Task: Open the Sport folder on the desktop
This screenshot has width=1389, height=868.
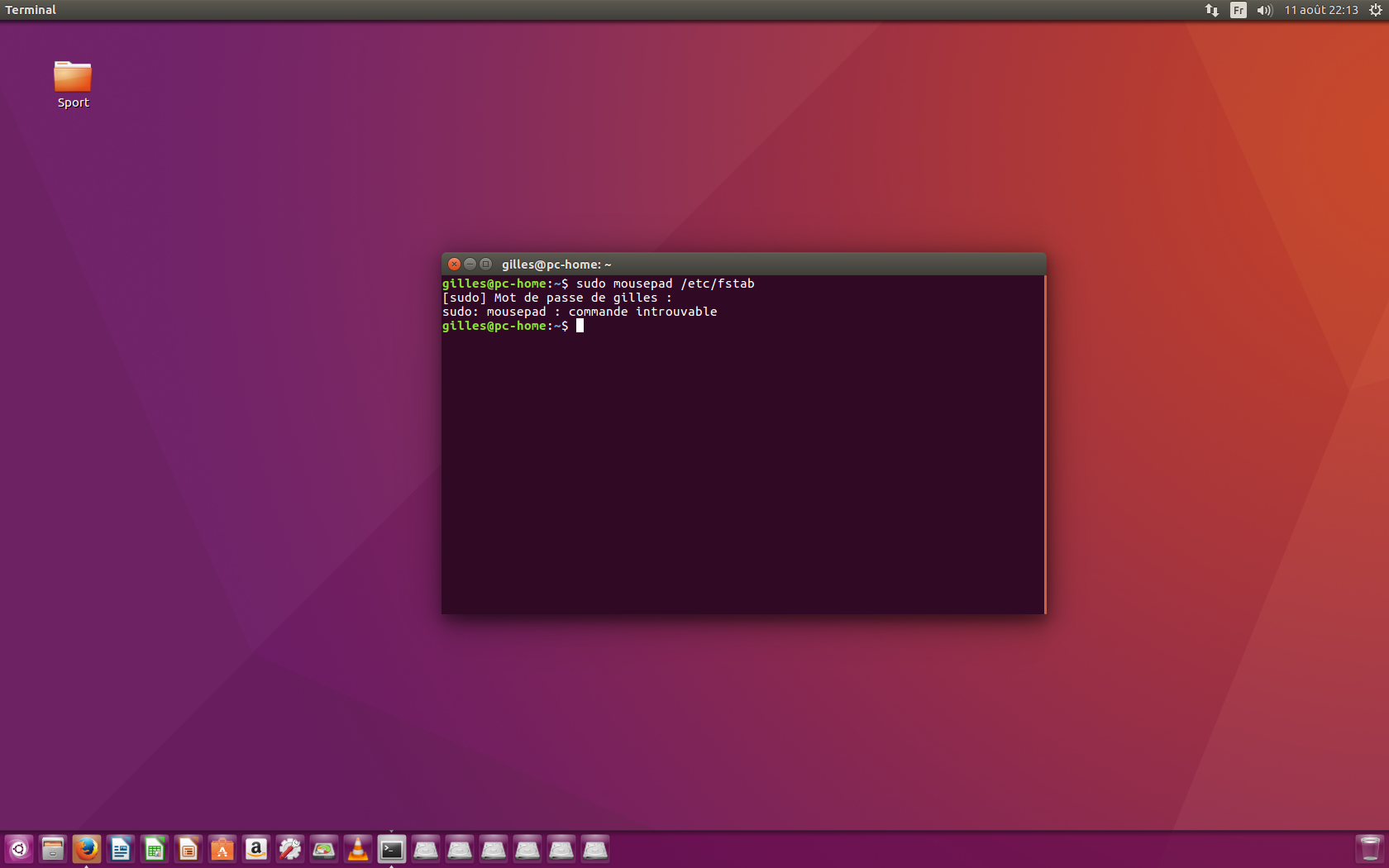Action: coord(73,85)
